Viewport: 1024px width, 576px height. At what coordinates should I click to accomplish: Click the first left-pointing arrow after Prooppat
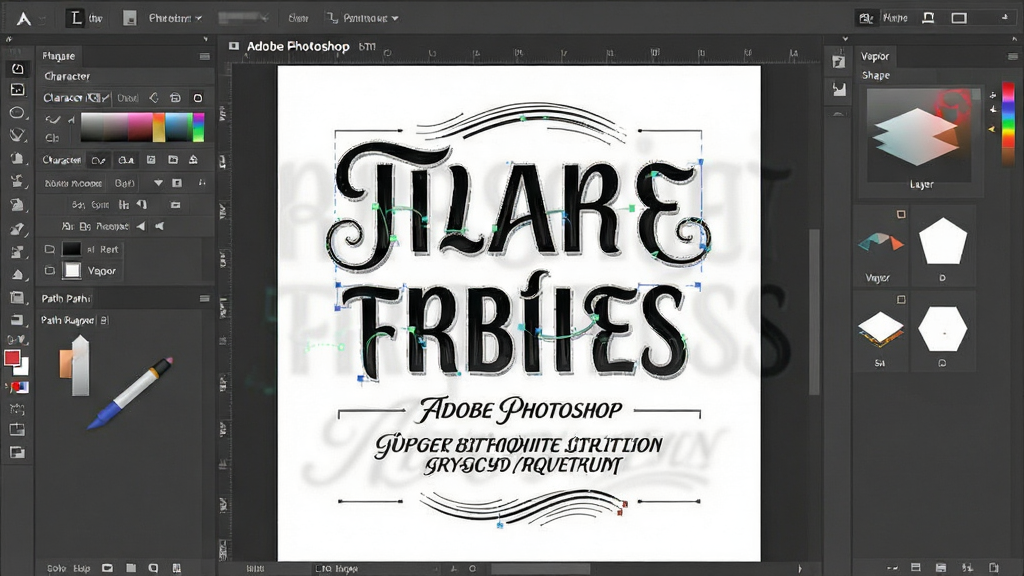point(141,227)
